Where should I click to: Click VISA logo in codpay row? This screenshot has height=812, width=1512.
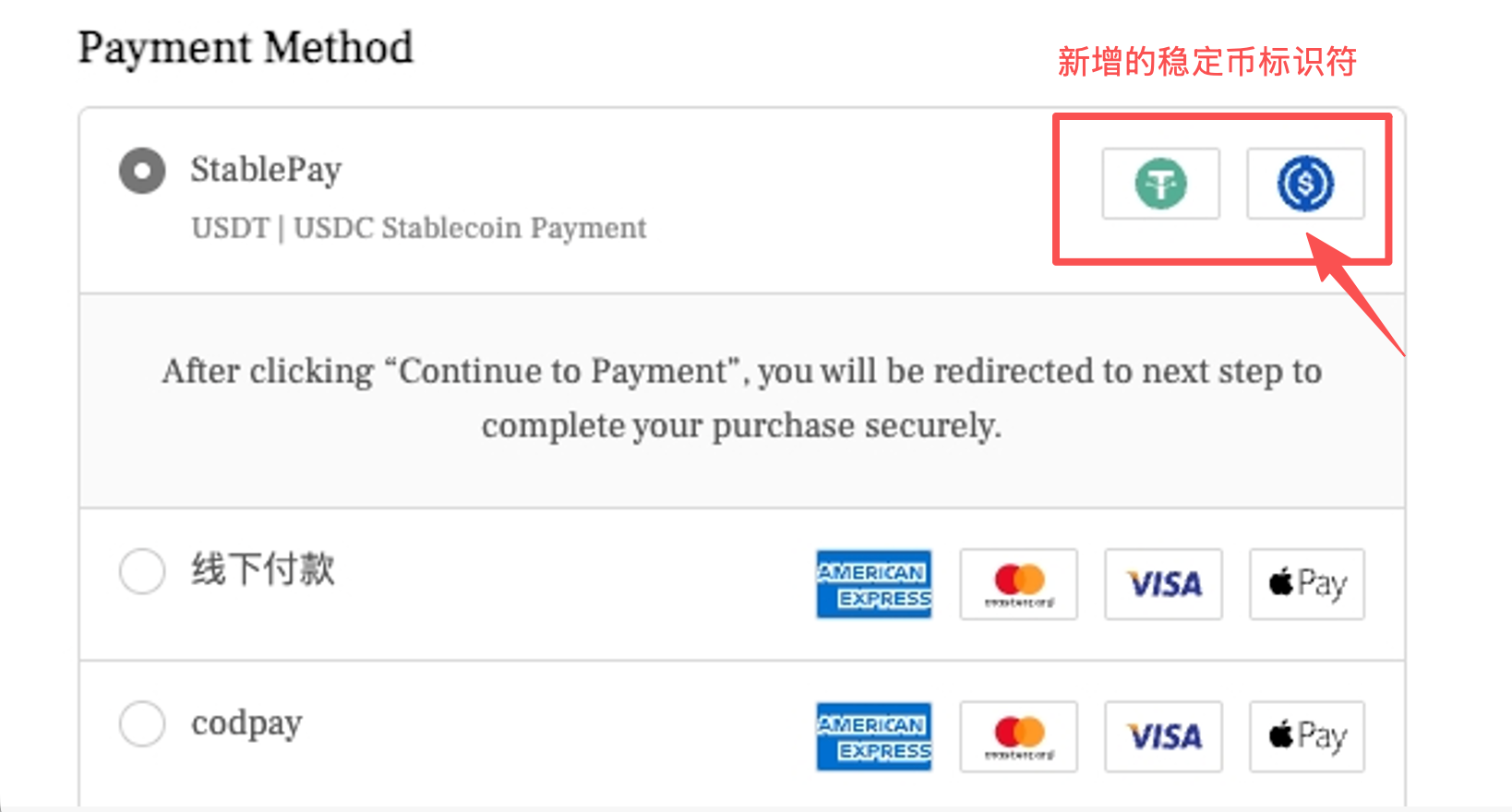point(1164,736)
